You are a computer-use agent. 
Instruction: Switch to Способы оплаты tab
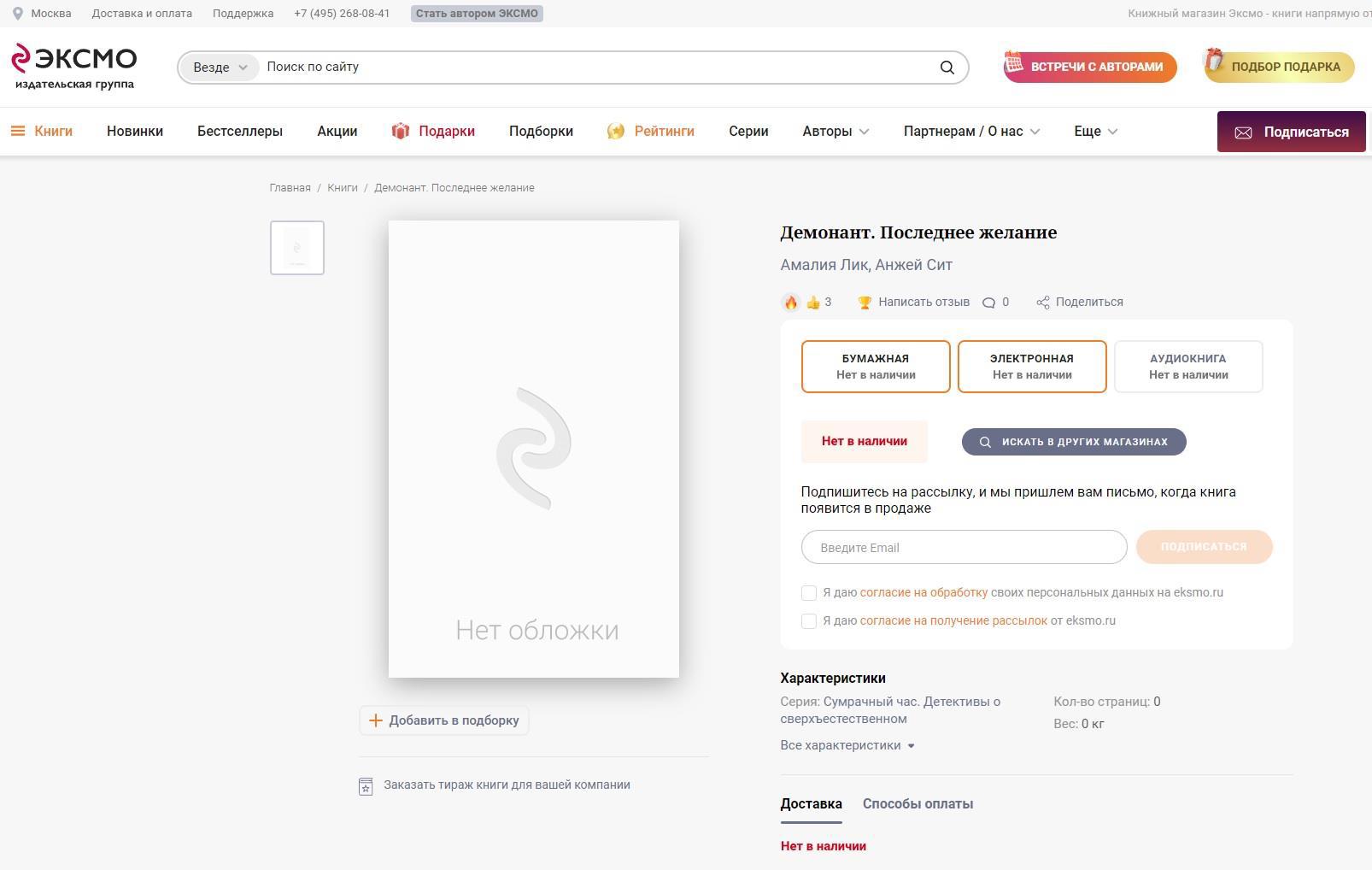(918, 804)
